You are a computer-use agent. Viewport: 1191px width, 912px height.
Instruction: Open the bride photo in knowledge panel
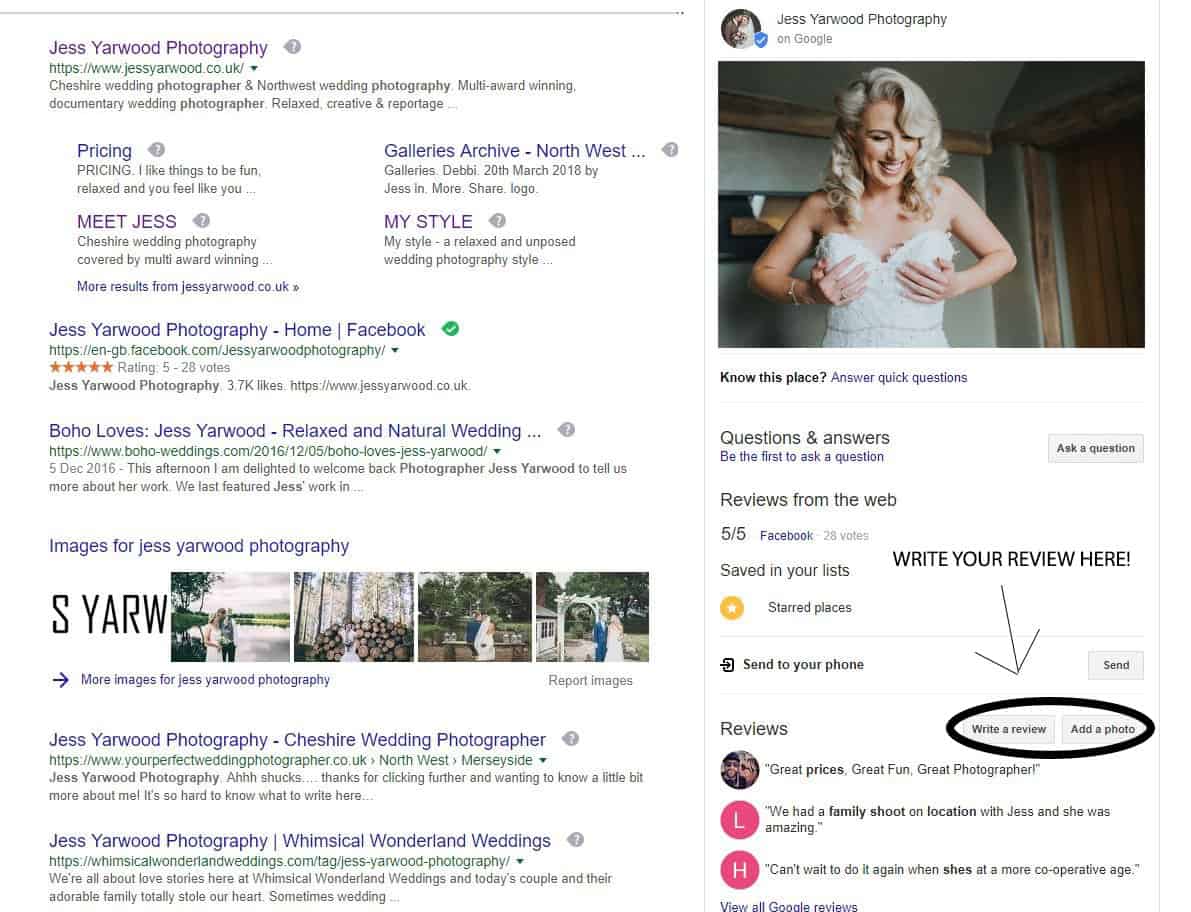point(931,204)
